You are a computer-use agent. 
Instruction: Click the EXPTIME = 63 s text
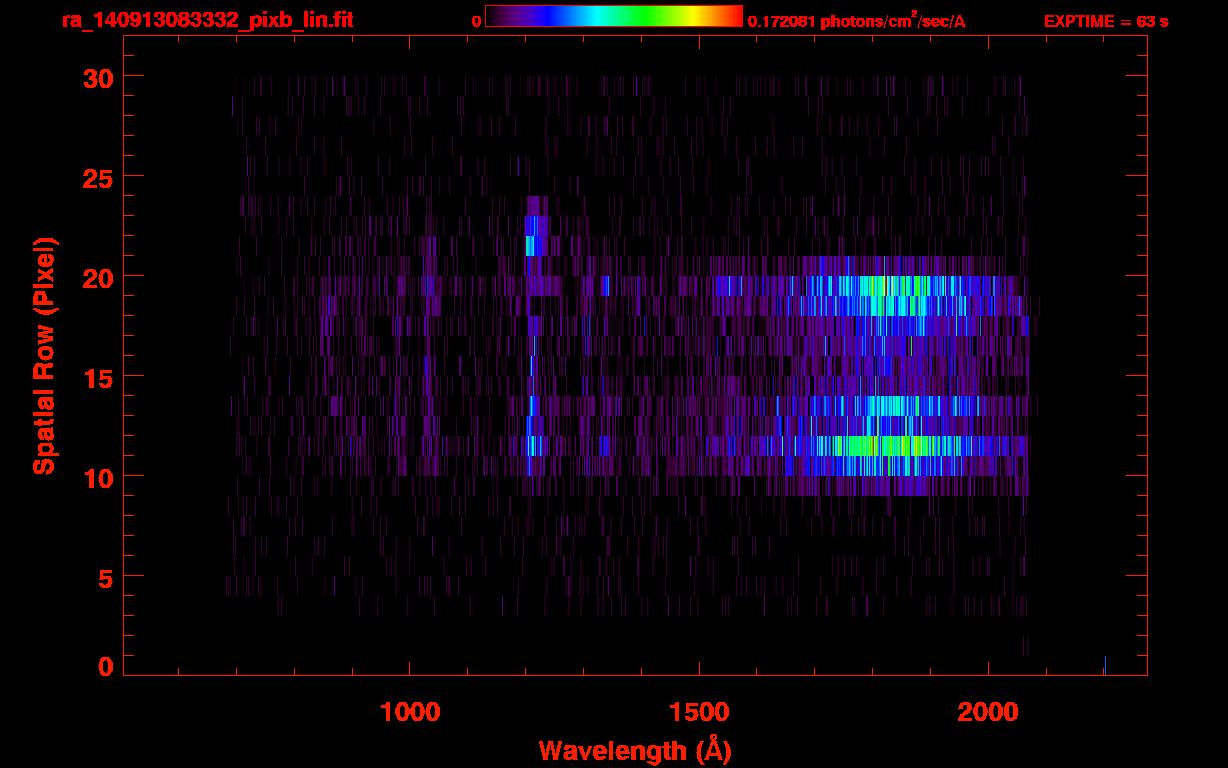pos(1106,21)
